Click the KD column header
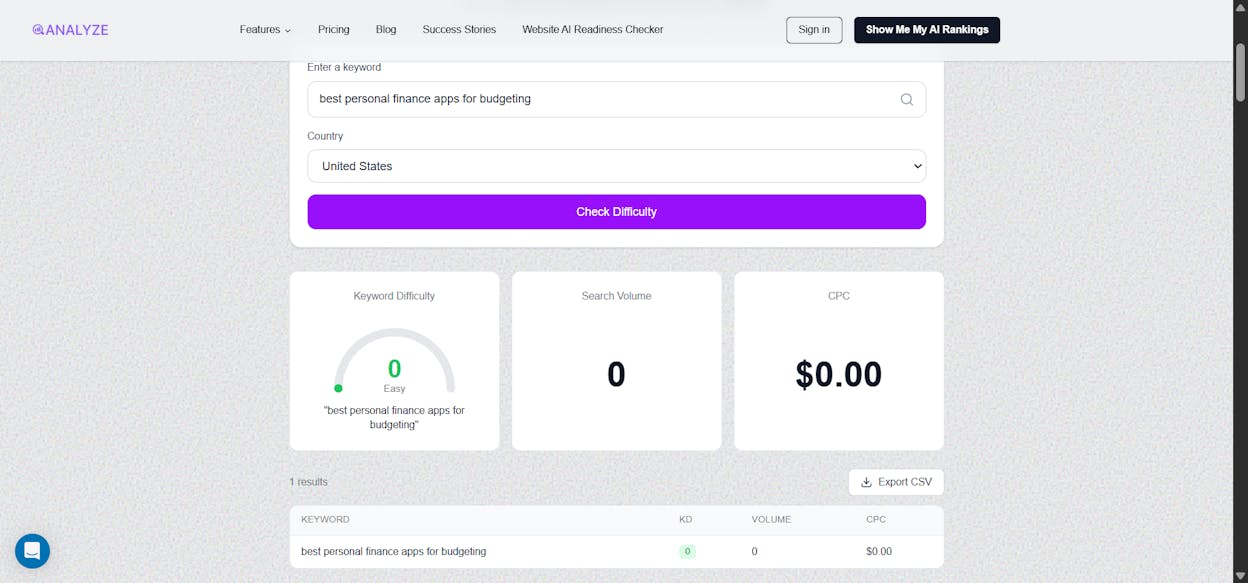Image resolution: width=1248 pixels, height=583 pixels. click(x=685, y=520)
